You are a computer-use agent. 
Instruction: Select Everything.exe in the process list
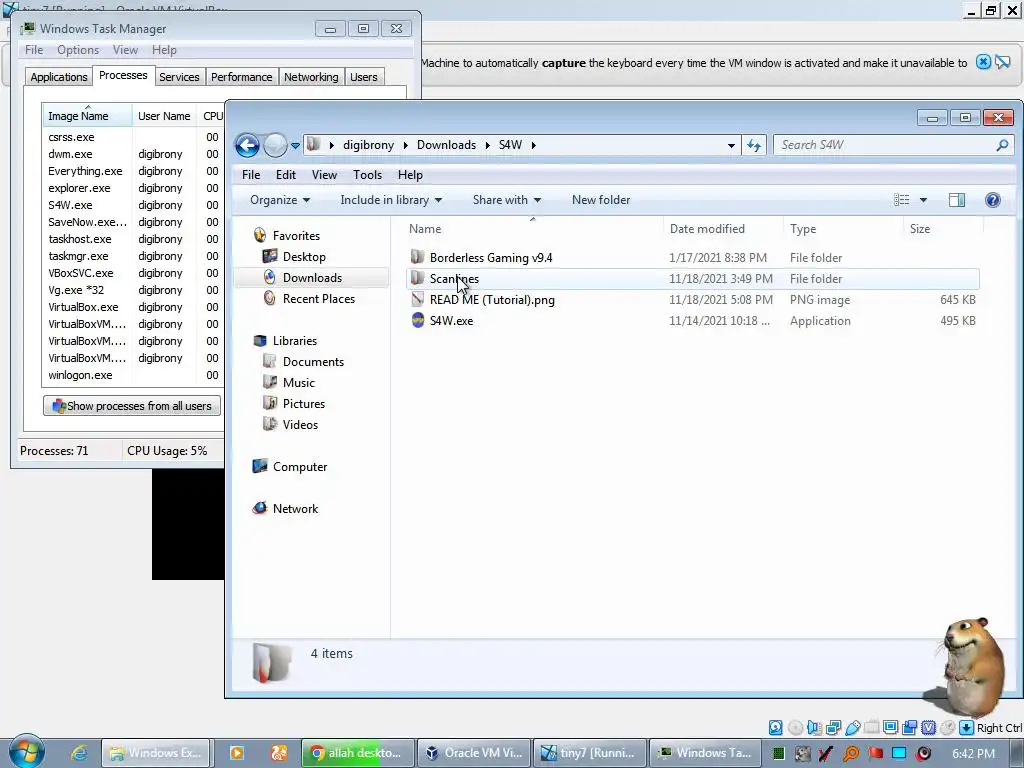point(134,171)
